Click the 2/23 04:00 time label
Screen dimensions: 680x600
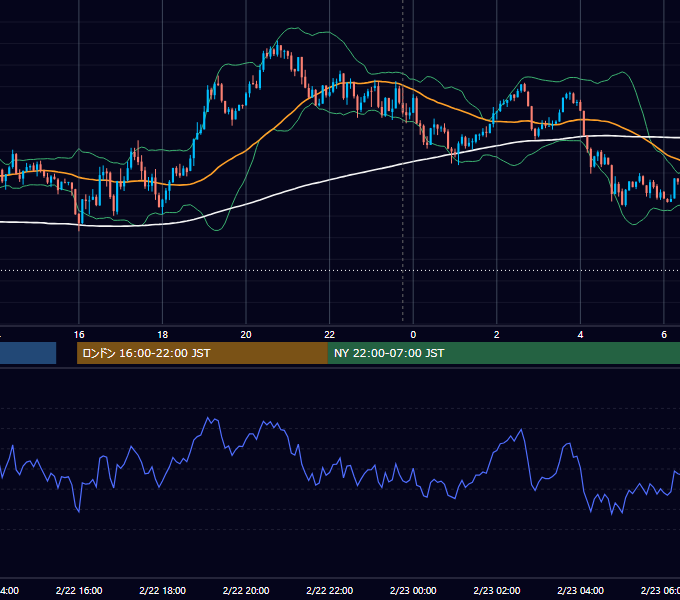coord(580,590)
